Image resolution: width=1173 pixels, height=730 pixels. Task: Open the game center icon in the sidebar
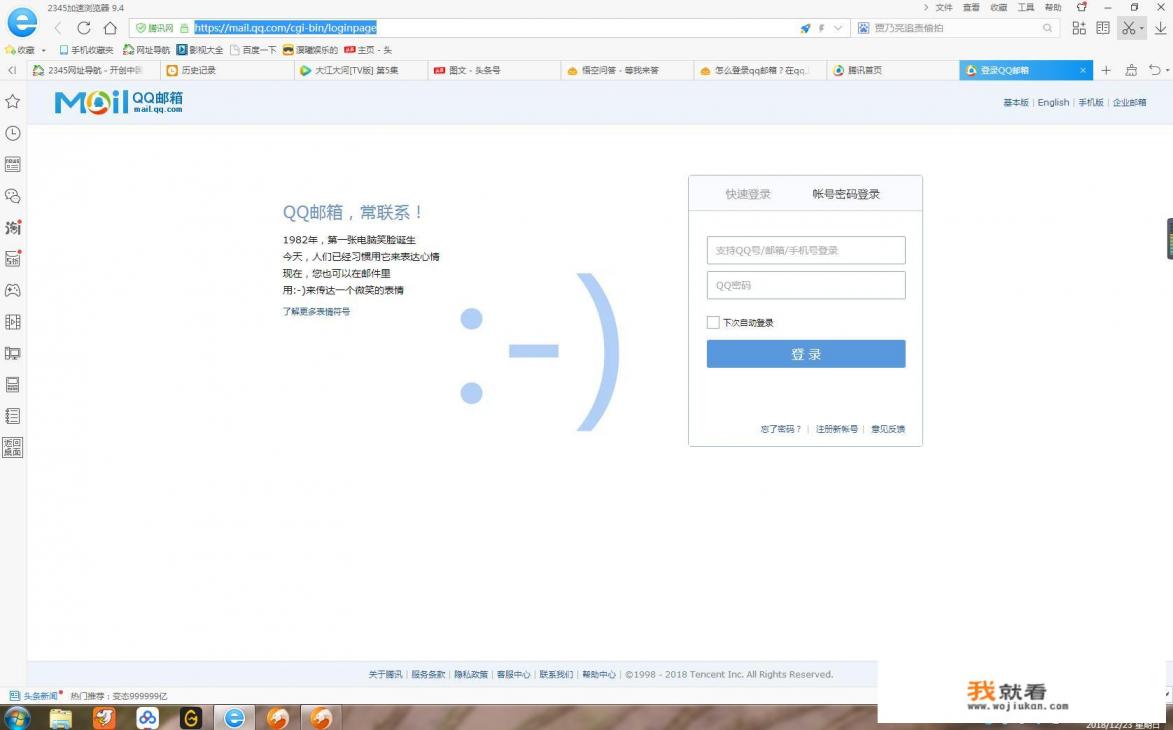coord(12,290)
